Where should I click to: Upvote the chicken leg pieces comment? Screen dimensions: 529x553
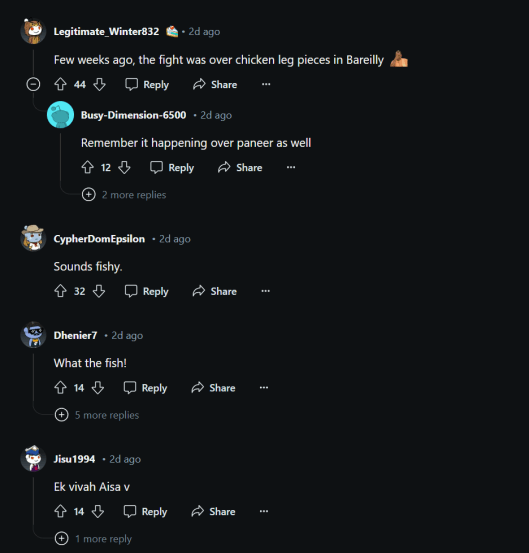[x=60, y=84]
